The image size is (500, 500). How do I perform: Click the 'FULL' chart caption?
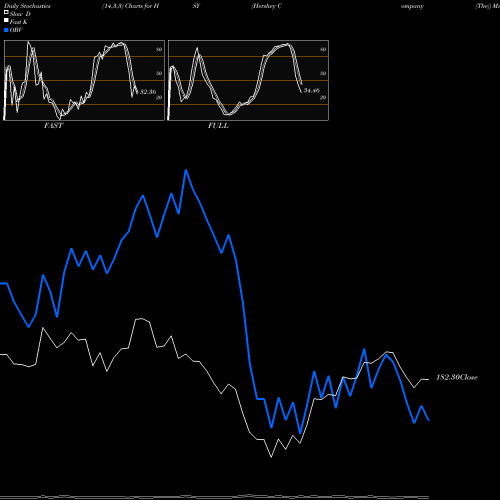point(218,126)
